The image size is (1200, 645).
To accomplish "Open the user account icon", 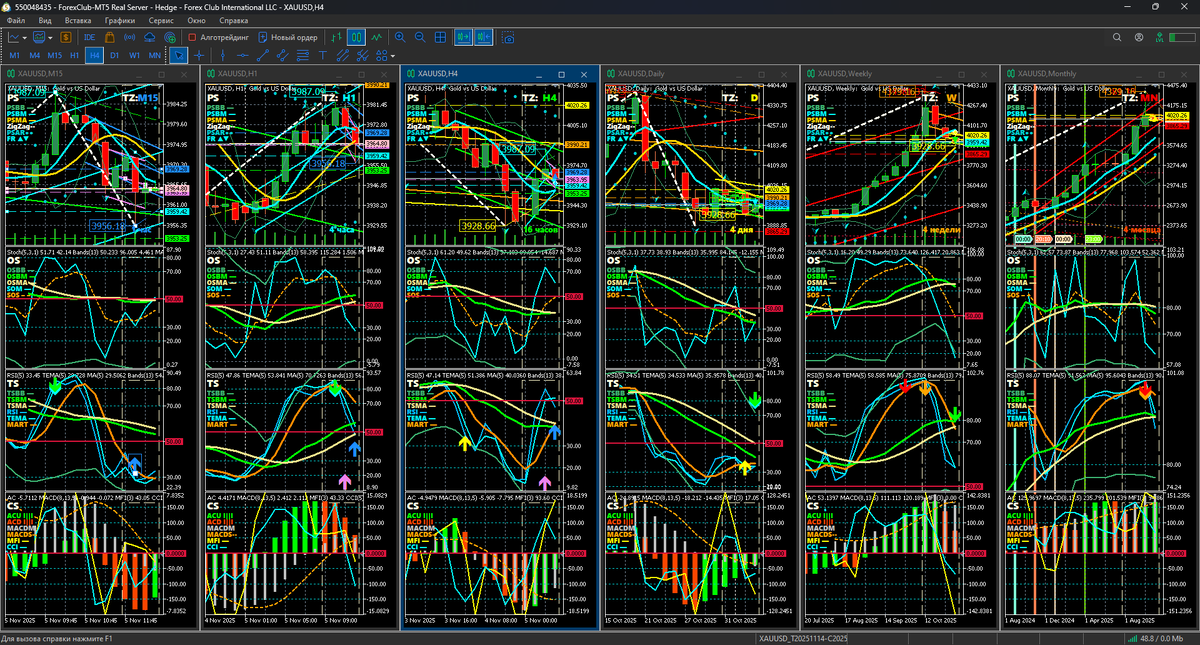I will [1140, 37].
